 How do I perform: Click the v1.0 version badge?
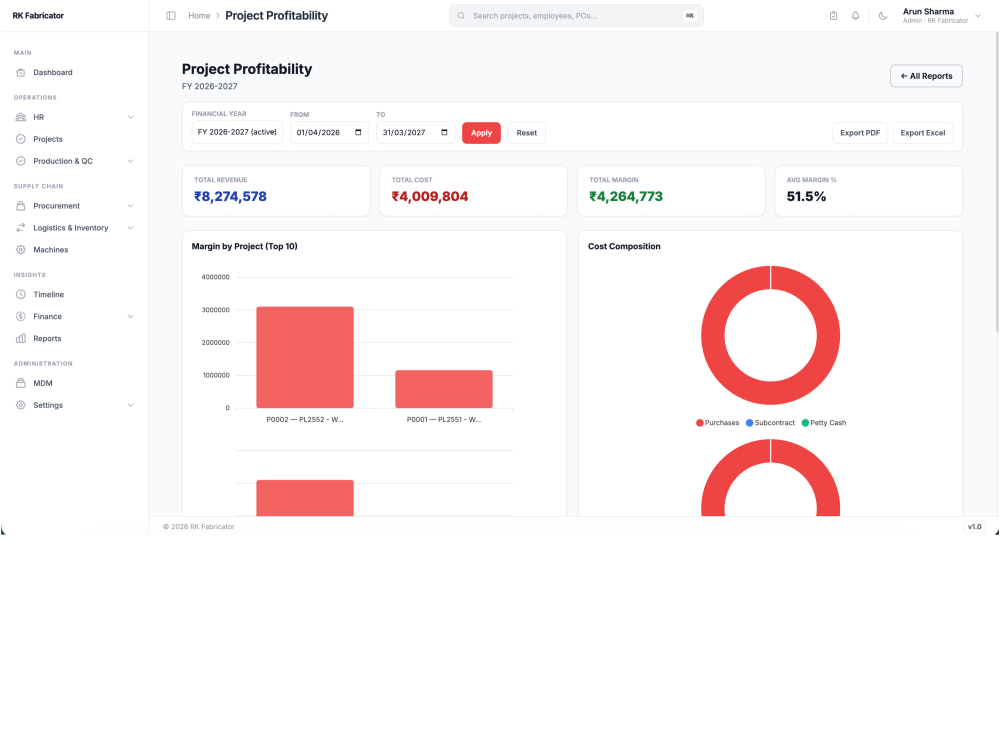pos(974,527)
